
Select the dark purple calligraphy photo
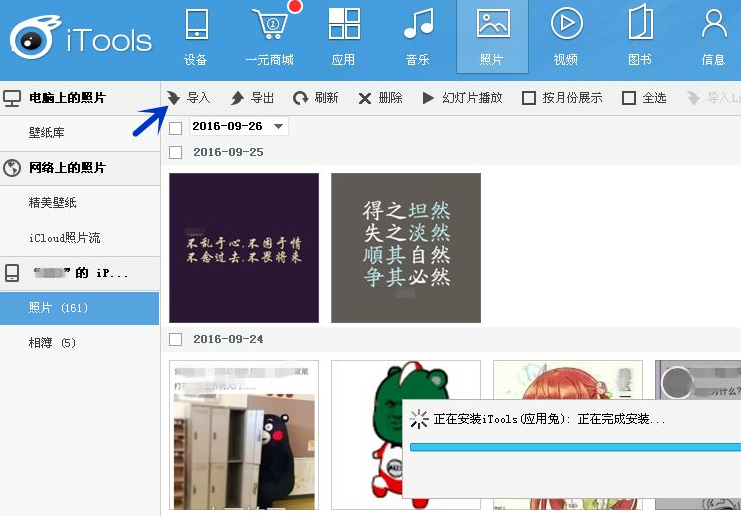click(244, 248)
